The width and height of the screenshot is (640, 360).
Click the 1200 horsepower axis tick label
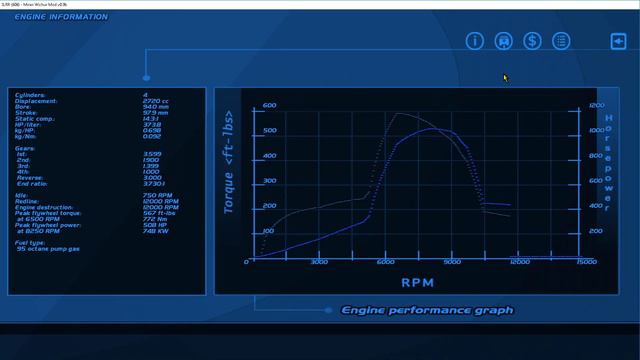[596, 105]
